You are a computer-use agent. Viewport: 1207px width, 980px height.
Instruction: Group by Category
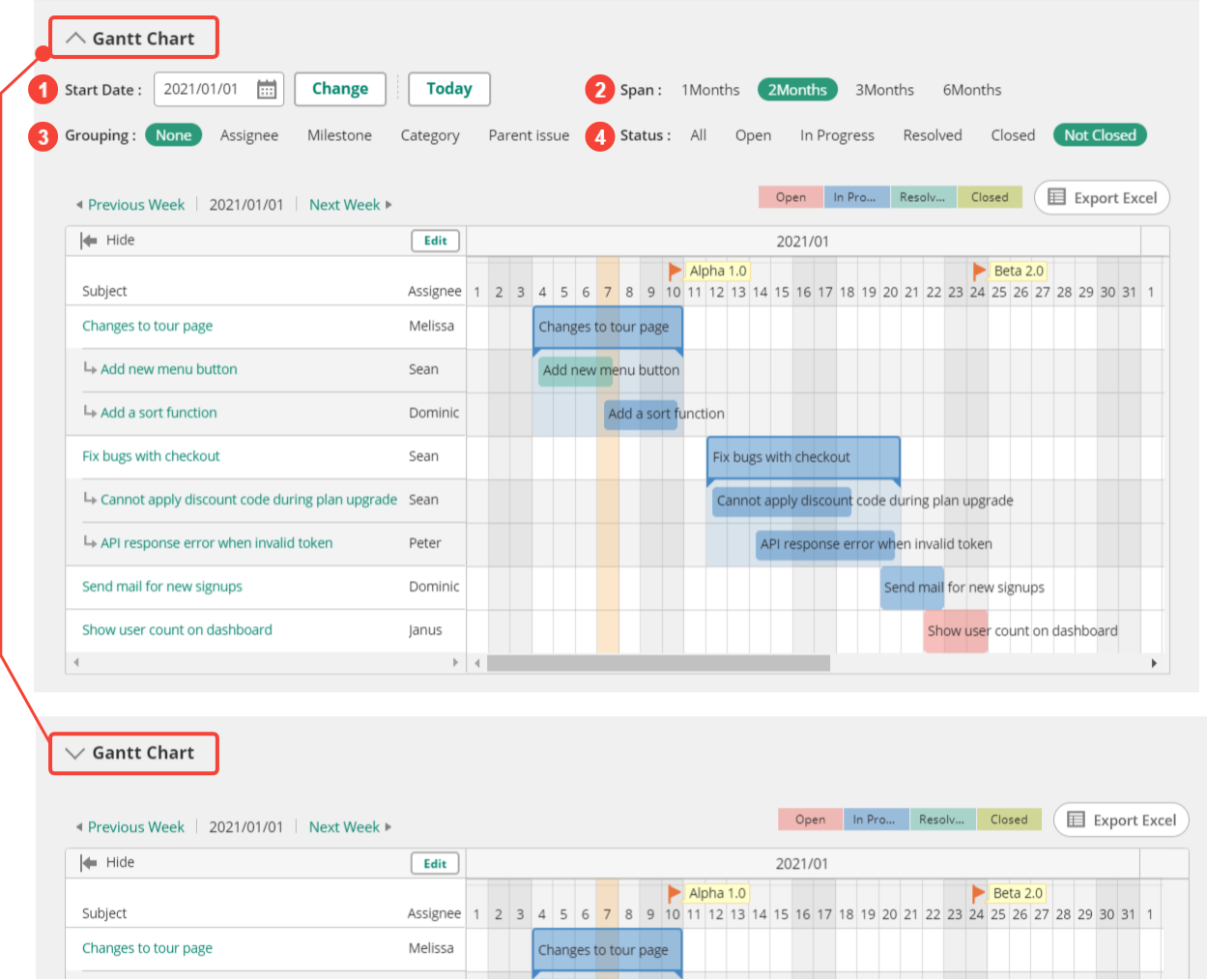coord(430,135)
